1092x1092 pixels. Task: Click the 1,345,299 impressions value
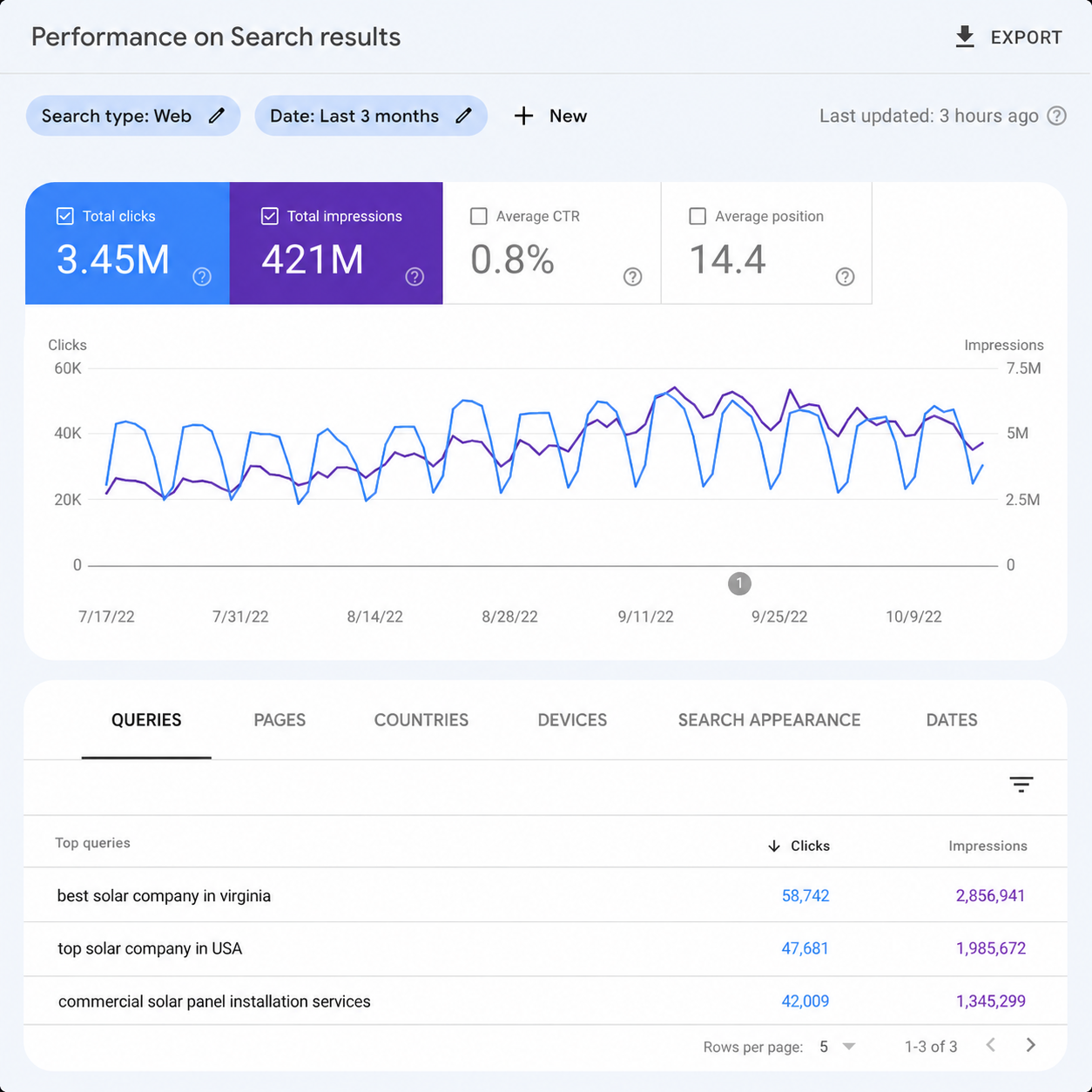[x=991, y=1001]
